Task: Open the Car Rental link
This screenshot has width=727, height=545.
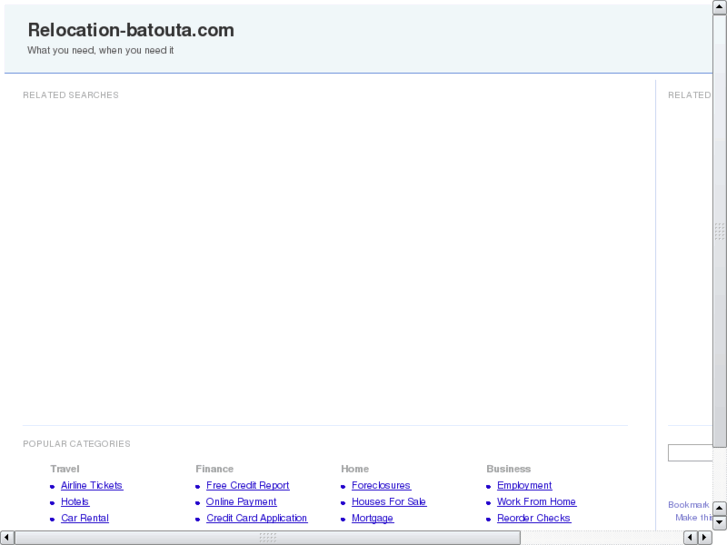Action: [85, 518]
